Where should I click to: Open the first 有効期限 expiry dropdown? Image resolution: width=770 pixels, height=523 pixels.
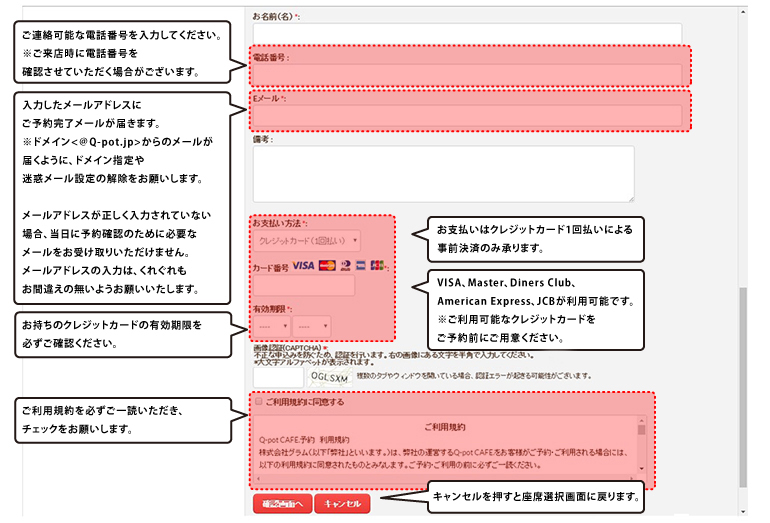272,326
